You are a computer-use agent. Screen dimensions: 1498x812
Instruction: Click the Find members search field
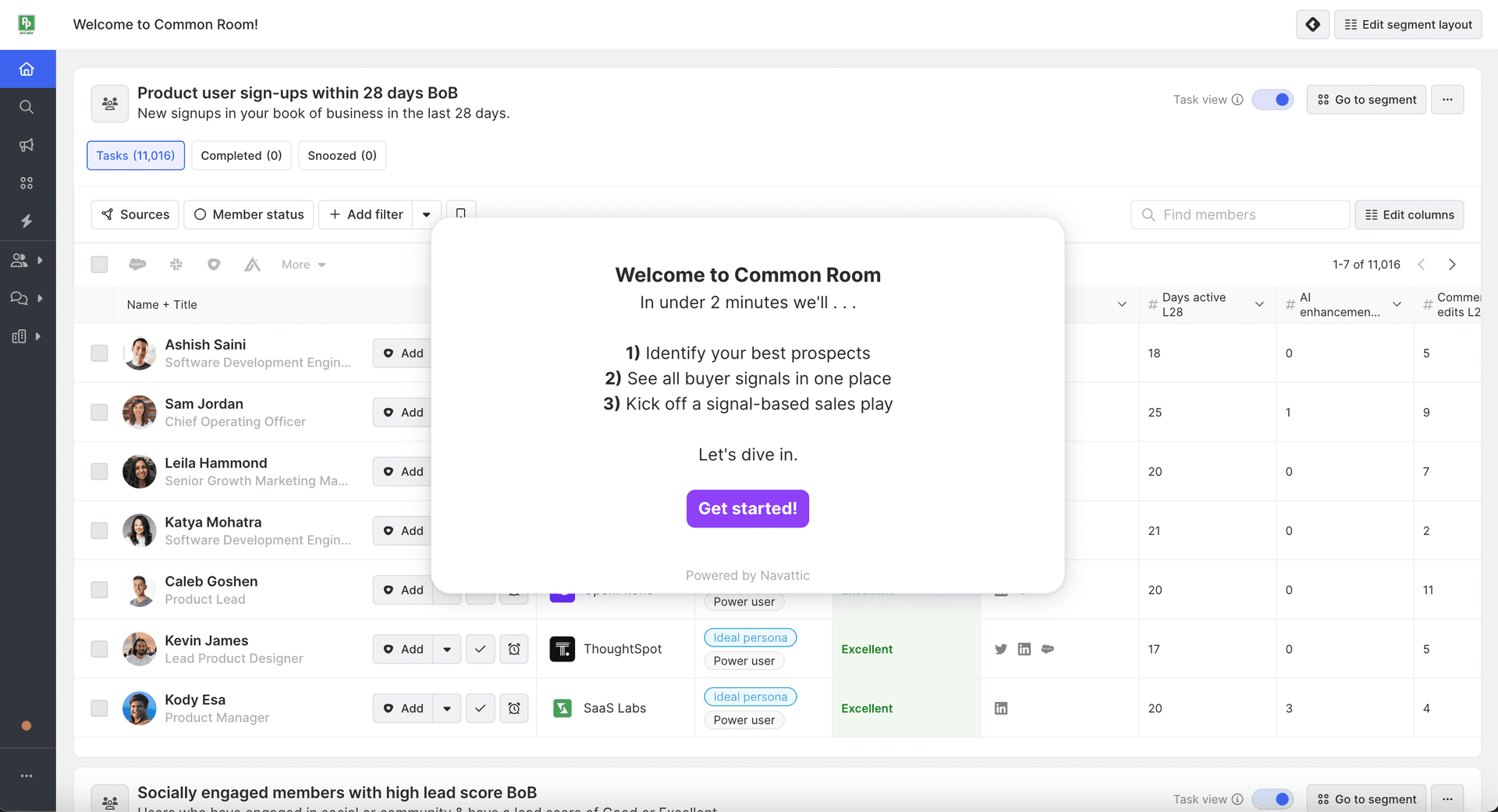(x=1240, y=215)
